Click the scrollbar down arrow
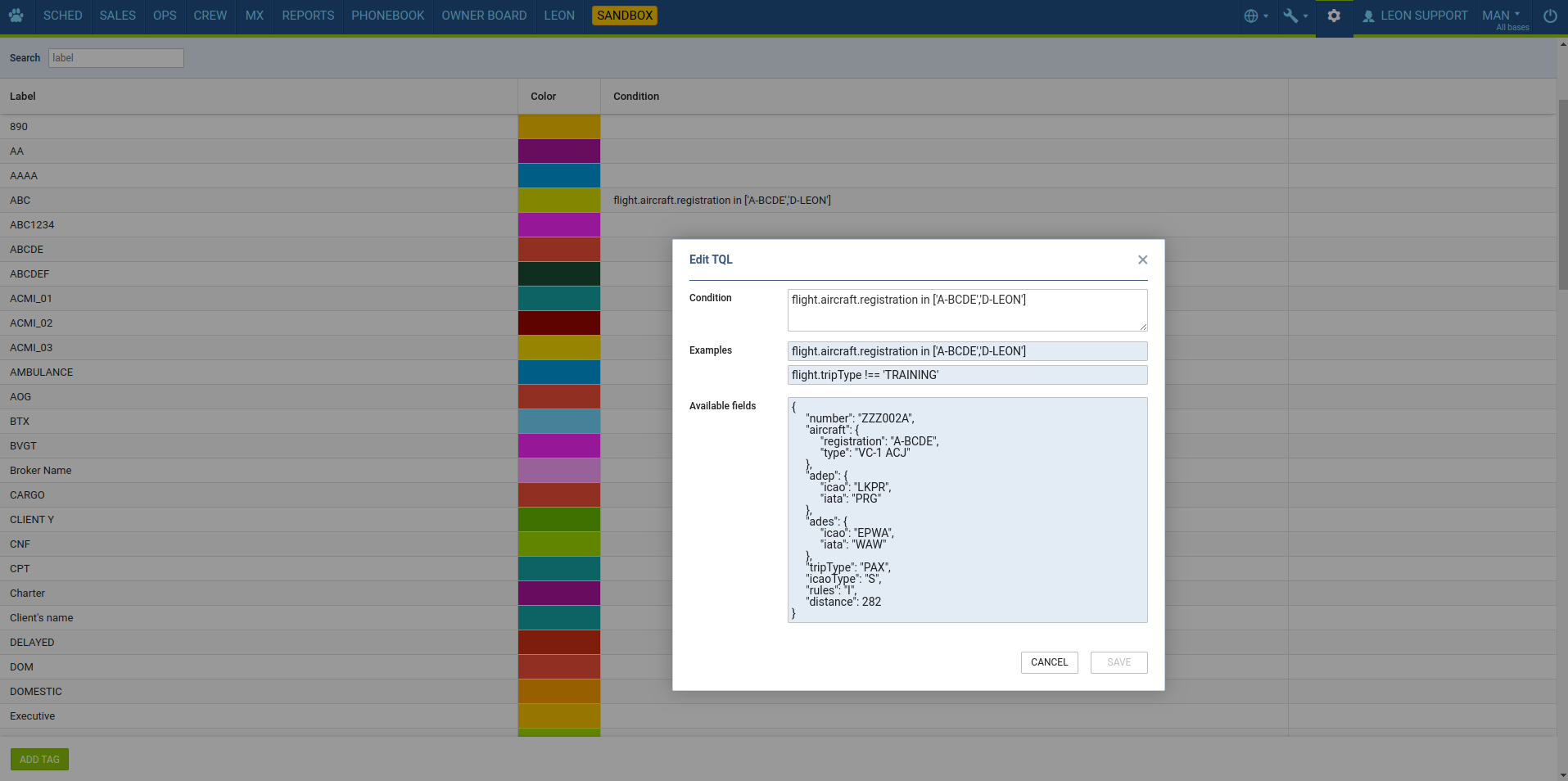The height and width of the screenshot is (781, 1568). click(x=1562, y=774)
